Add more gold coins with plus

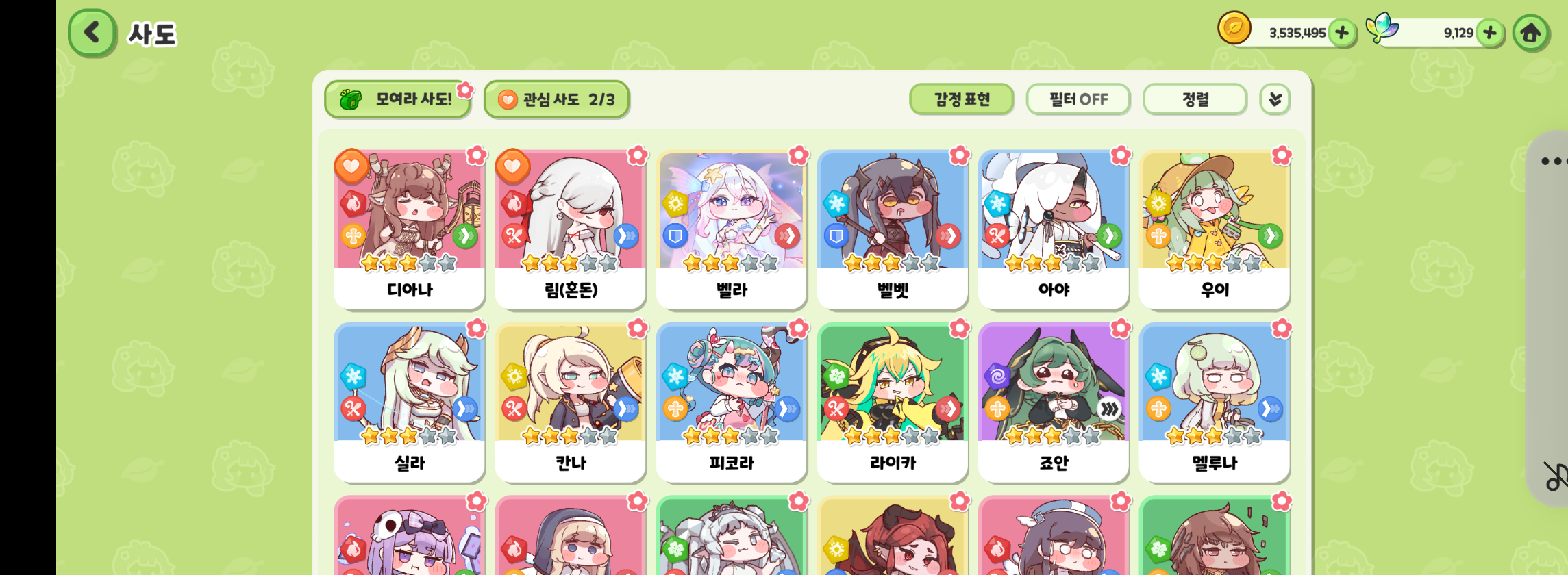pos(1341,32)
